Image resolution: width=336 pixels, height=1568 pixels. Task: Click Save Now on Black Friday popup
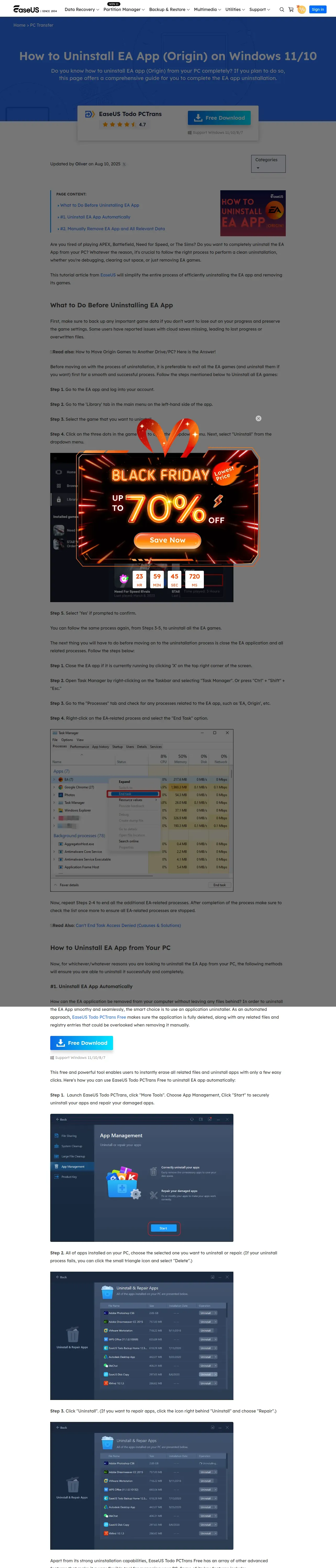coord(168,540)
